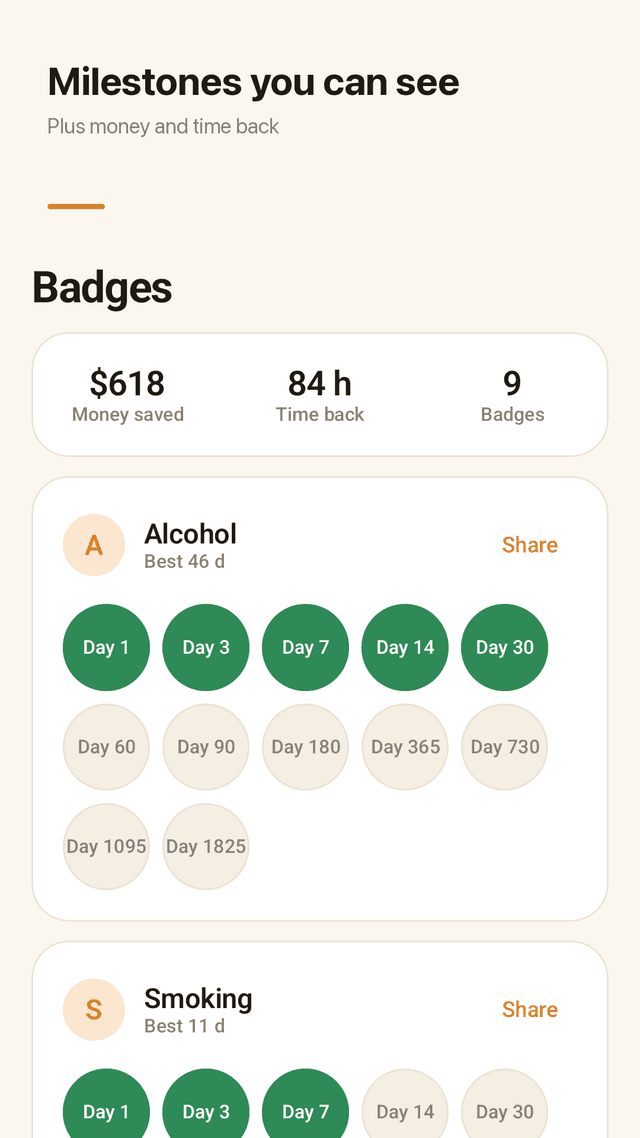Tap locked Day 365 badge
This screenshot has height=1138, width=640.
pos(405,747)
